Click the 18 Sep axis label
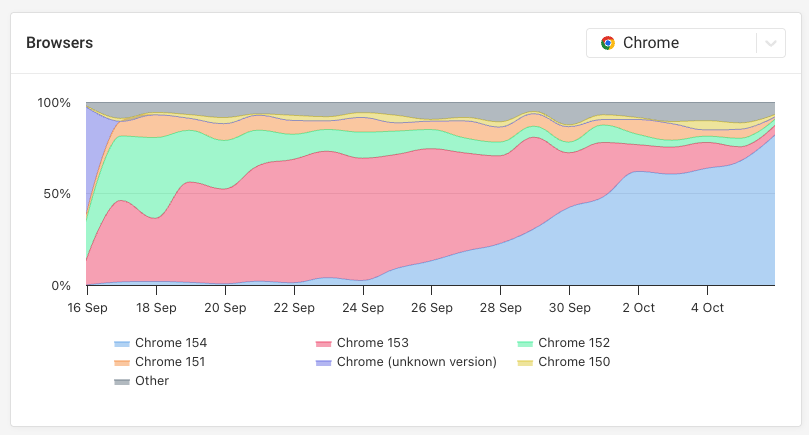Viewport: 809px width, 435px height. [156, 308]
